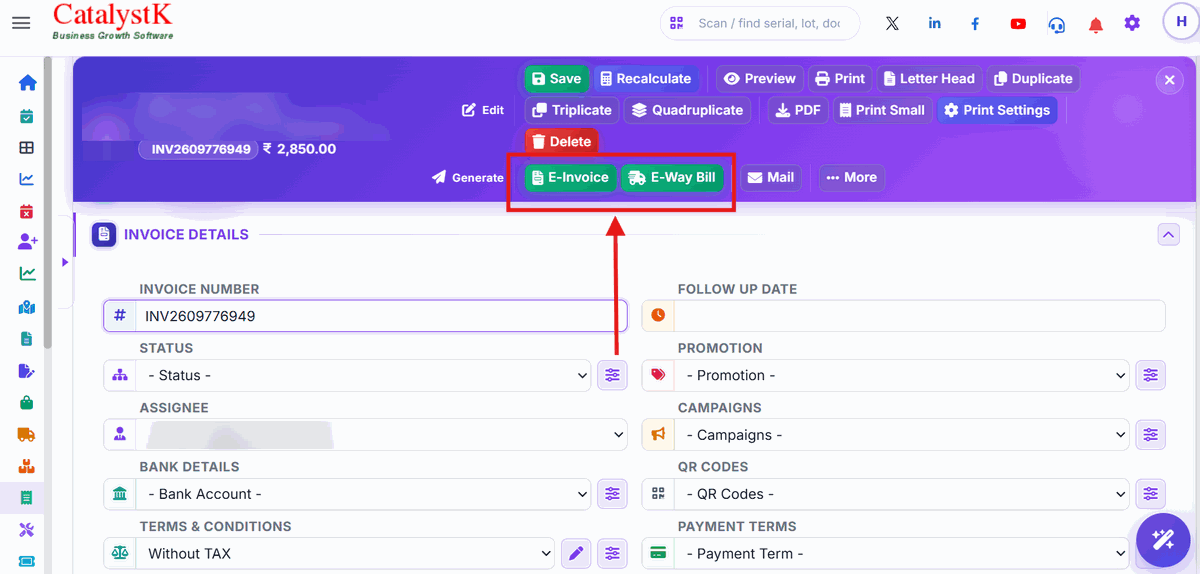
Task: Open the Status dropdown
Action: point(364,375)
